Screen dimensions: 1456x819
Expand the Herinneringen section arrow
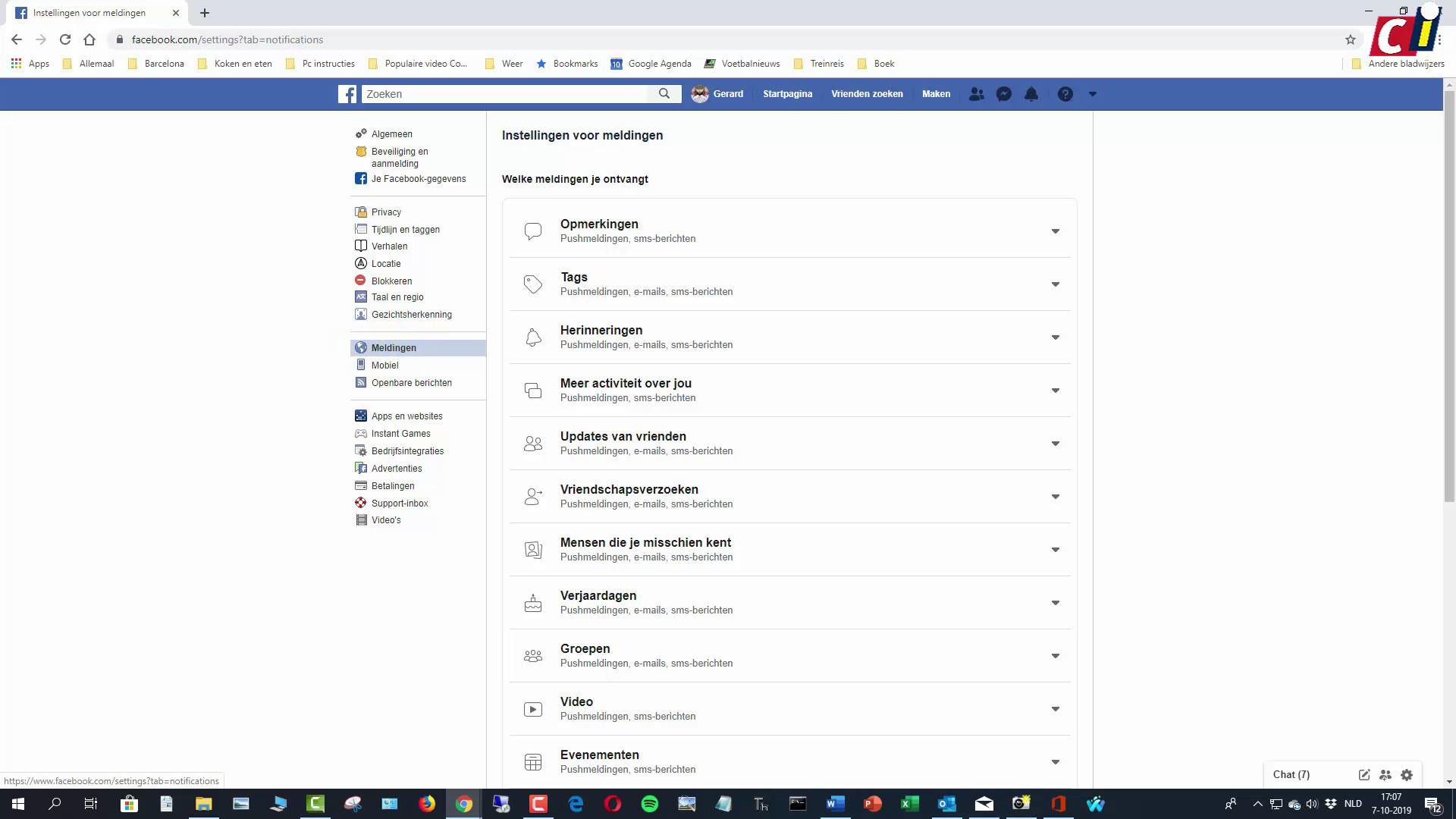1056,337
